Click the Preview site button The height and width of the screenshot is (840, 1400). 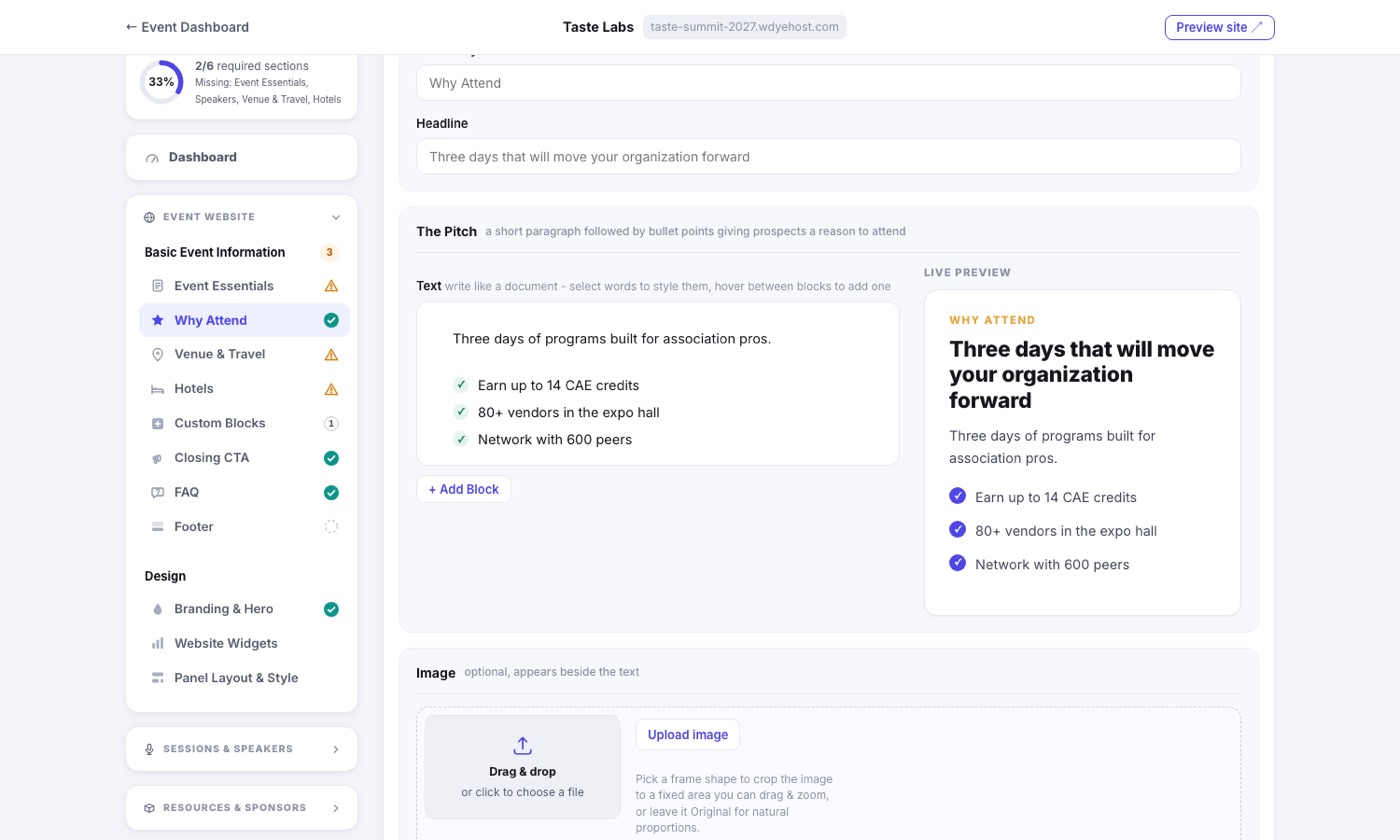pyautogui.click(x=1219, y=27)
